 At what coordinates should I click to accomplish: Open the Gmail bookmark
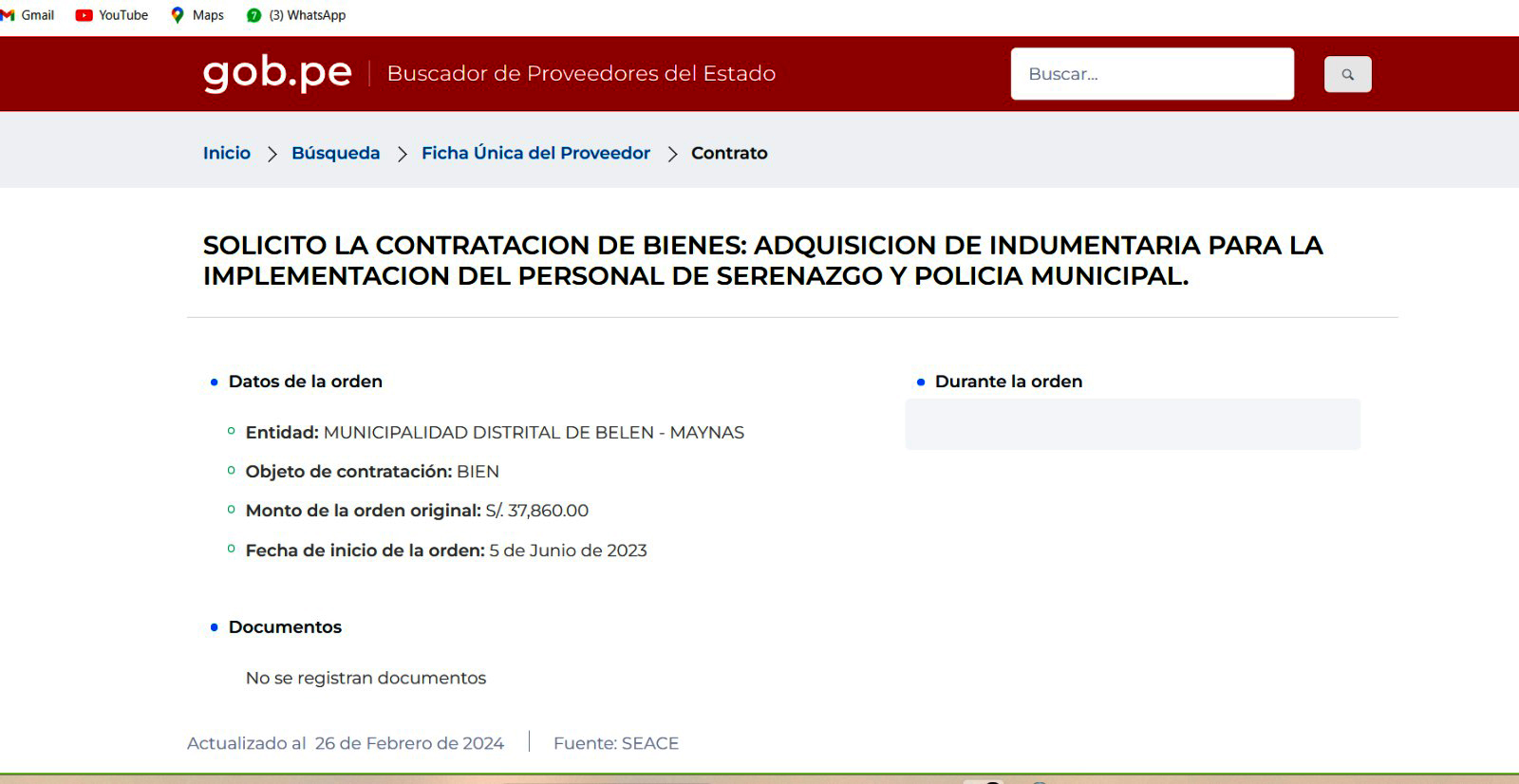28,15
